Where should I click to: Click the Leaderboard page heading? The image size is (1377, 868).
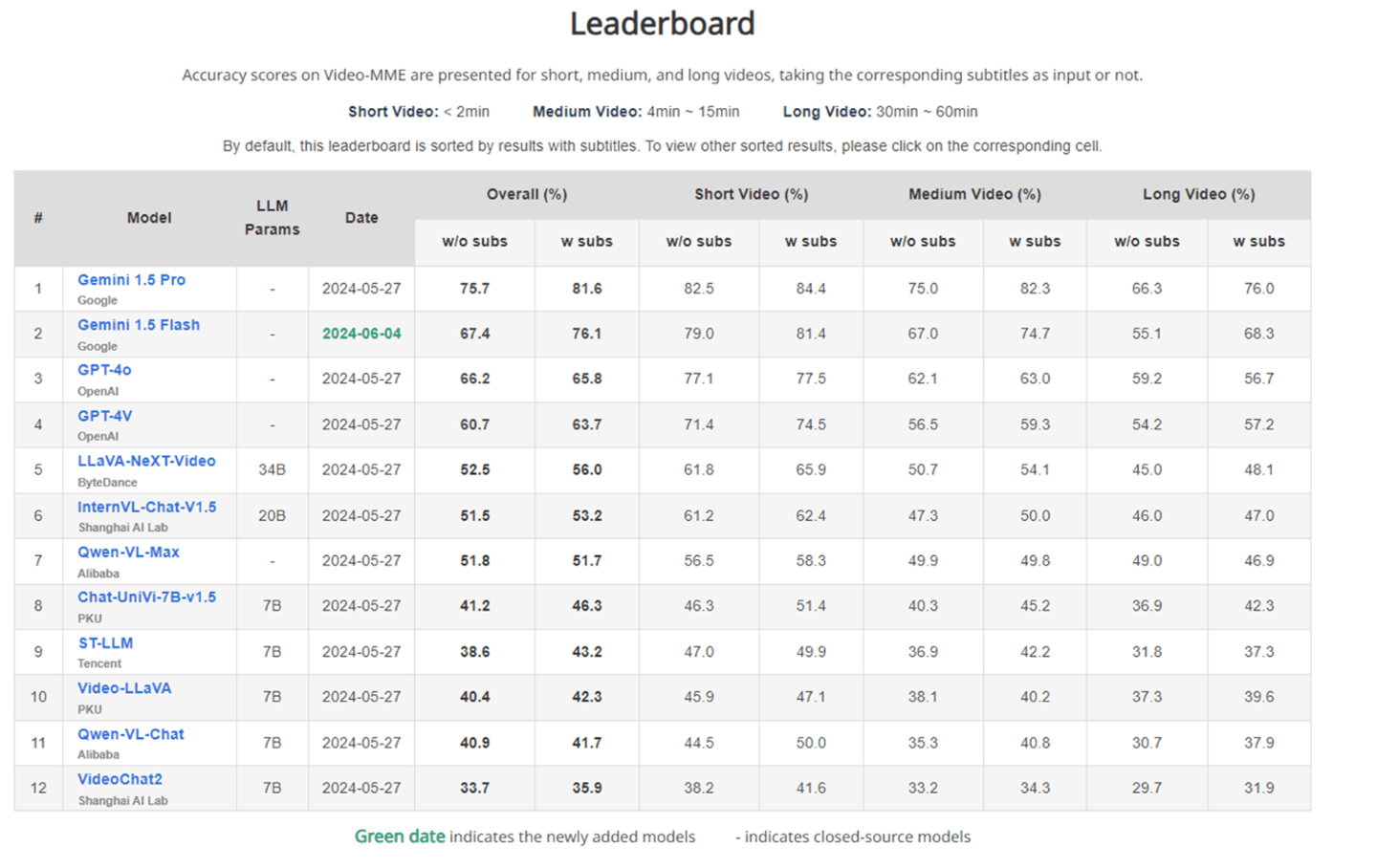(663, 23)
